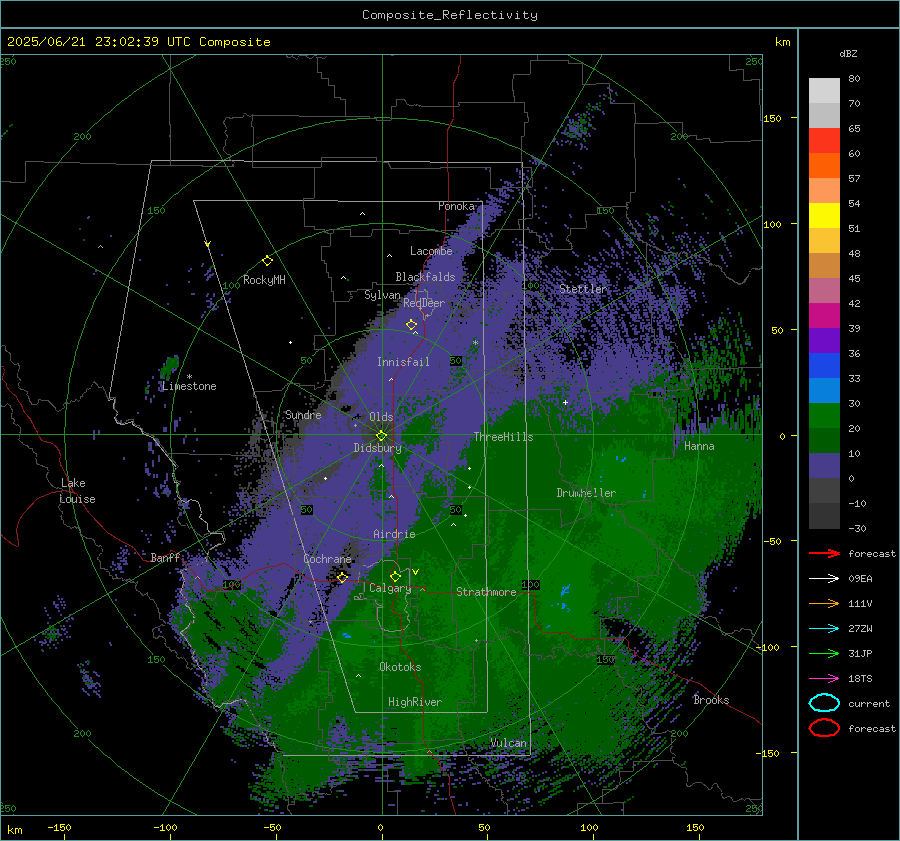Select the Cochrane label
This screenshot has height=841, width=900.
click(x=327, y=559)
